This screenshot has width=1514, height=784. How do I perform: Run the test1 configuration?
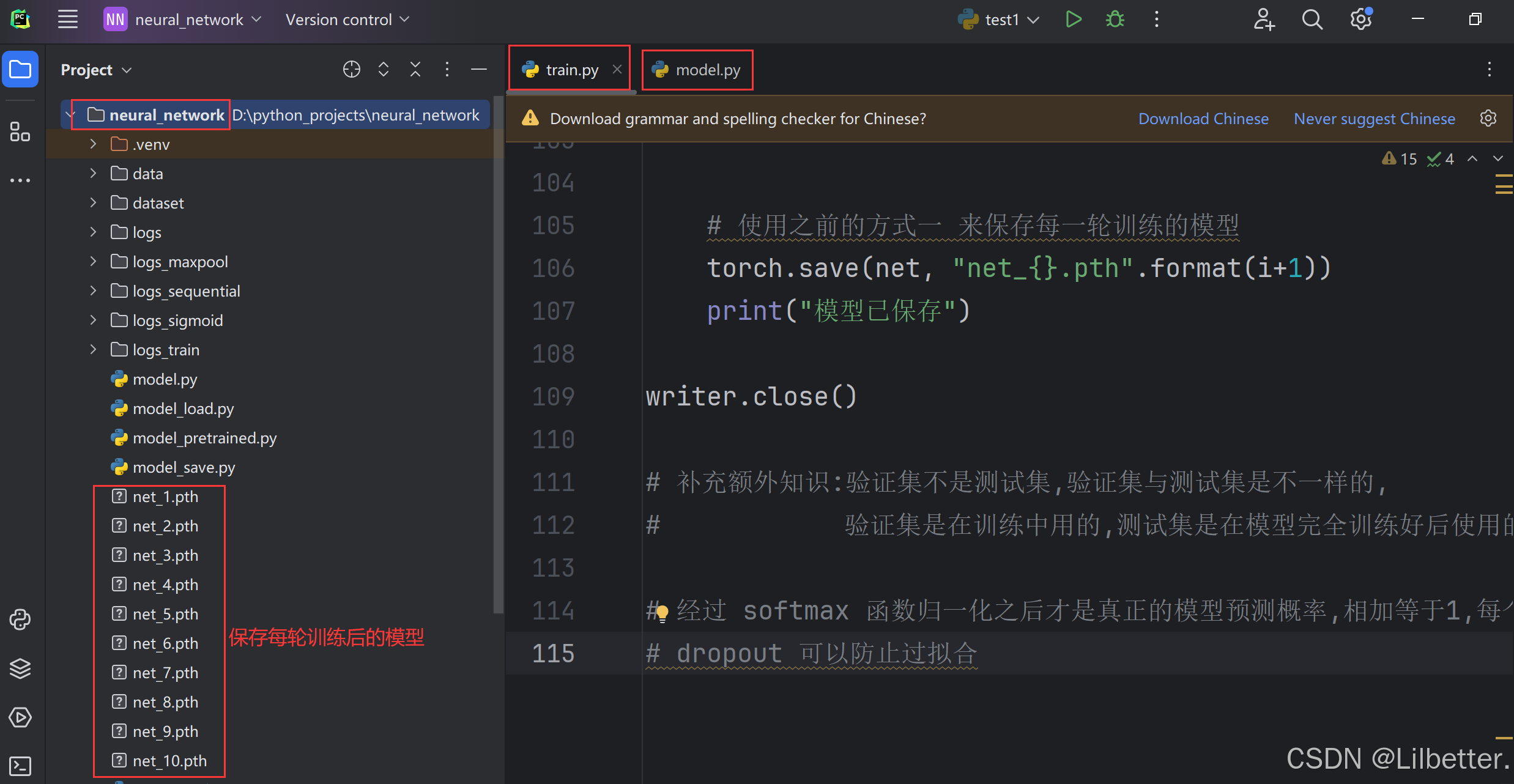[1073, 20]
